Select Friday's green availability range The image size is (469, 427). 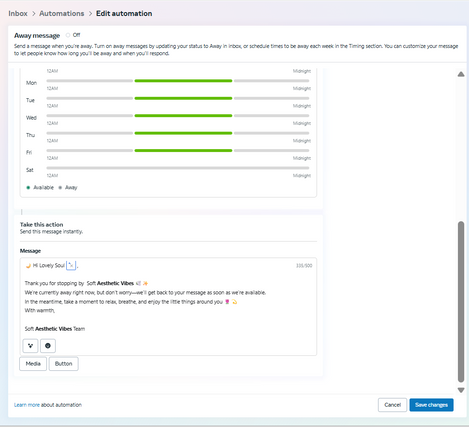[183, 150]
